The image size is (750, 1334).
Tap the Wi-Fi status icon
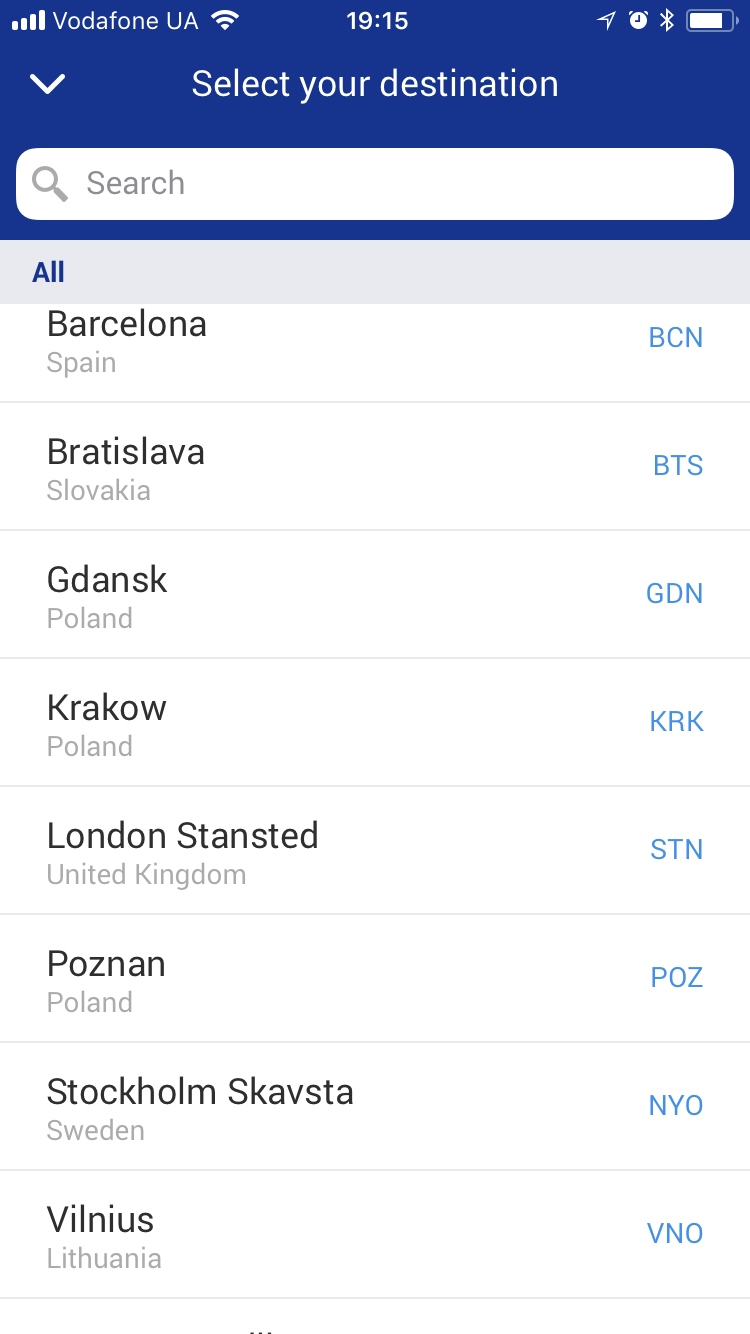point(226,20)
